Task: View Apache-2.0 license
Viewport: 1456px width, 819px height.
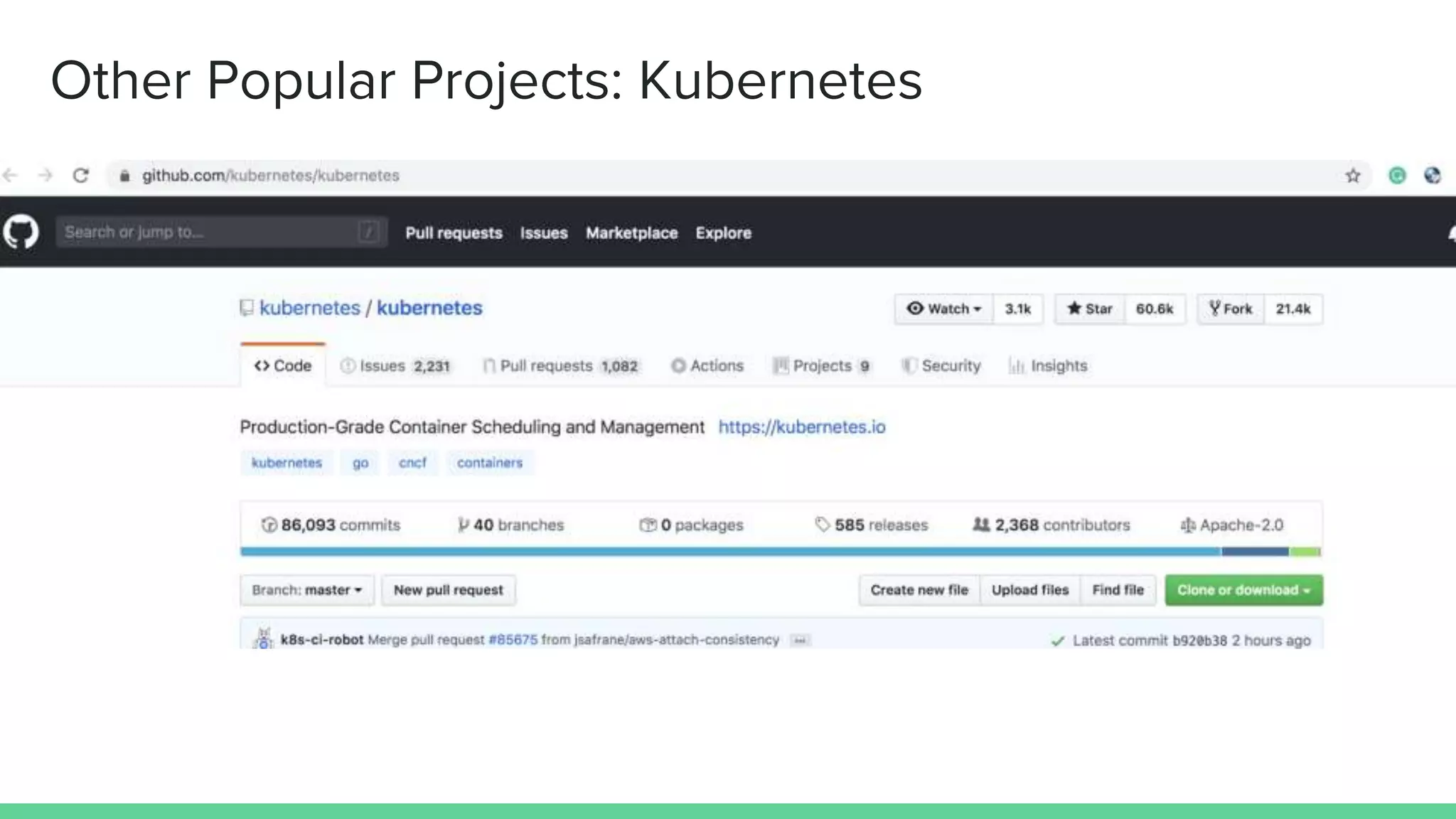Action: [1231, 525]
